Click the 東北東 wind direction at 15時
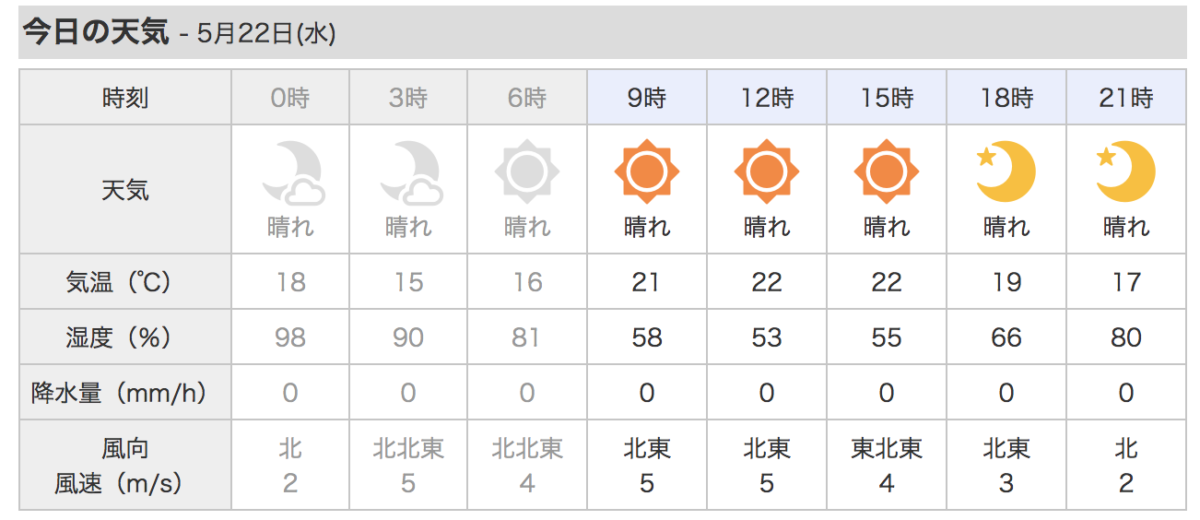 pyautogui.click(x=886, y=449)
